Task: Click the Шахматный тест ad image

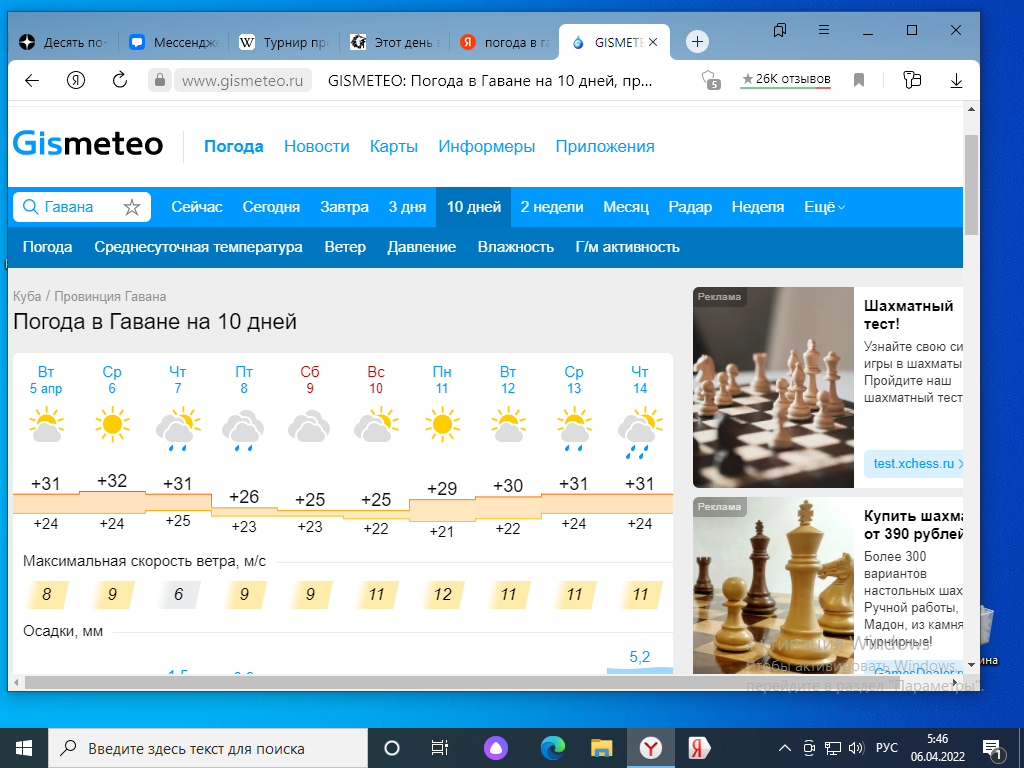Action: (x=773, y=387)
